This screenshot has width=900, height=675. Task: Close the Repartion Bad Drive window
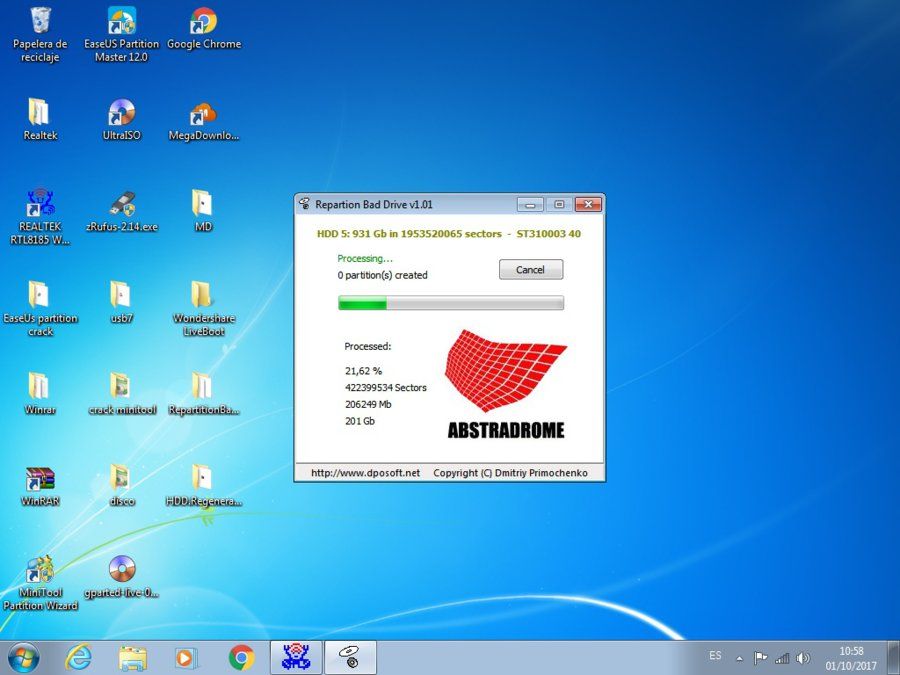[x=588, y=204]
